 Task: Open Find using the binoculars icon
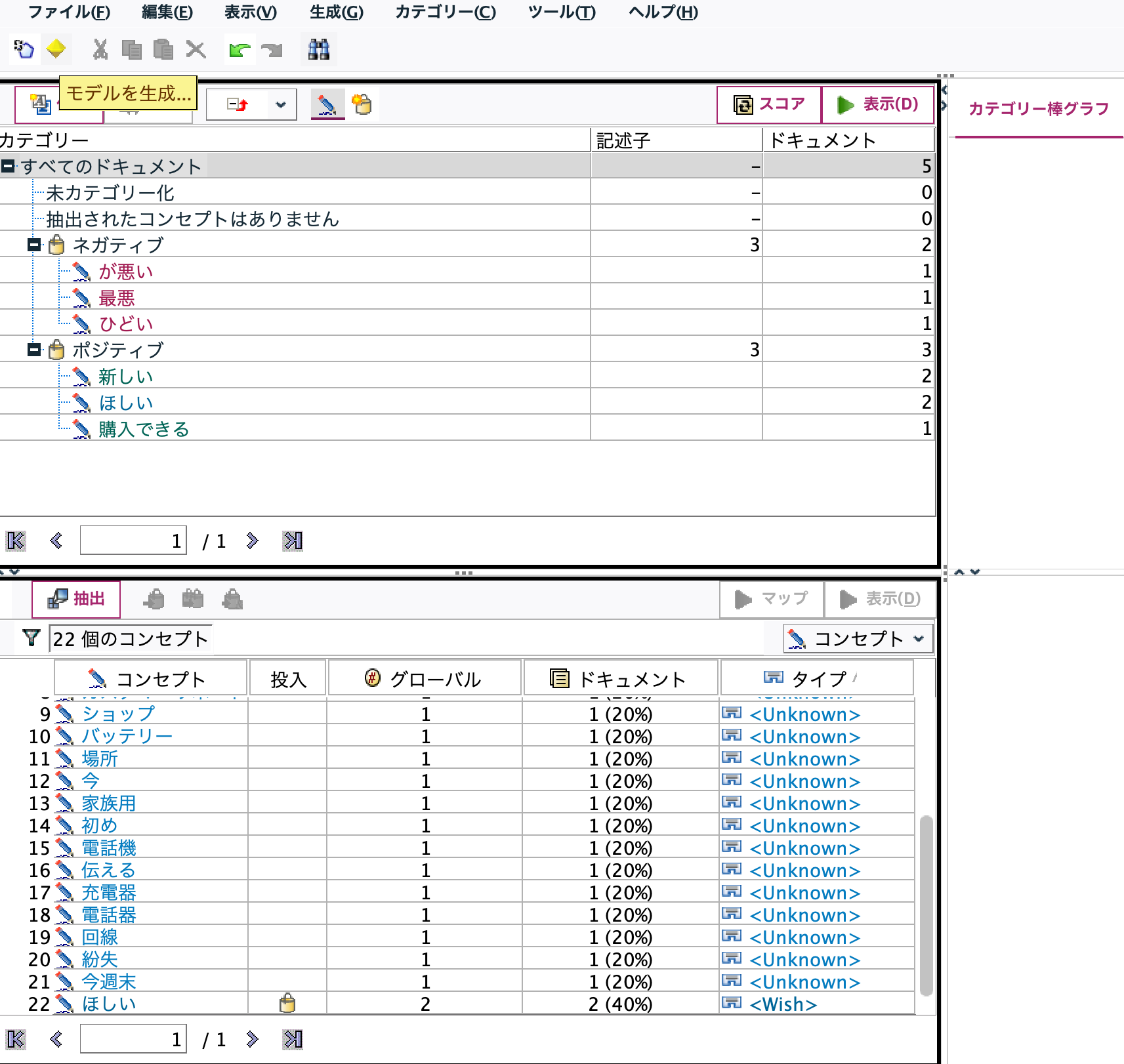(318, 49)
